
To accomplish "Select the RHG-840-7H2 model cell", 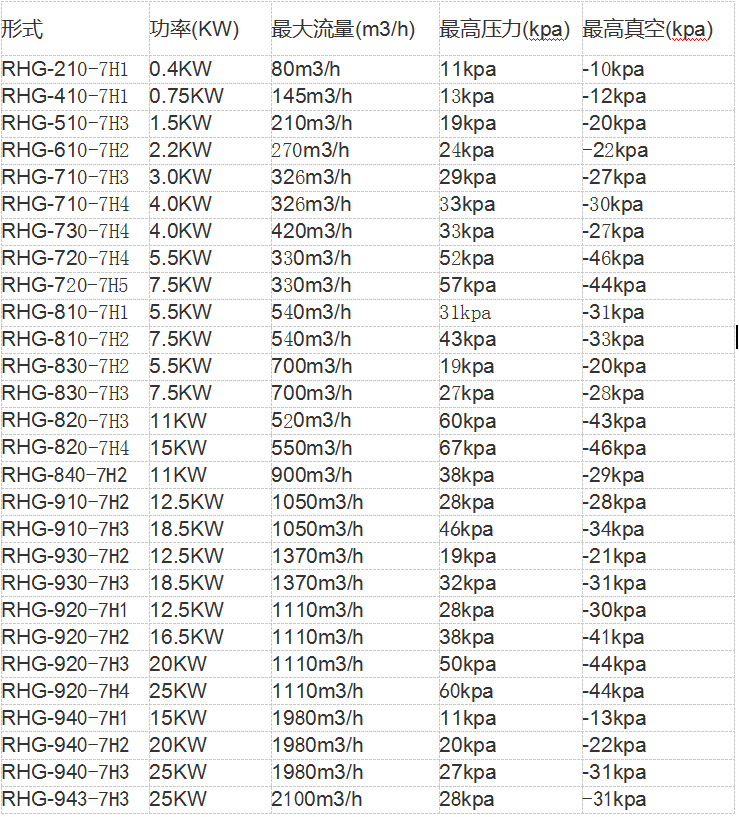I will (x=65, y=474).
